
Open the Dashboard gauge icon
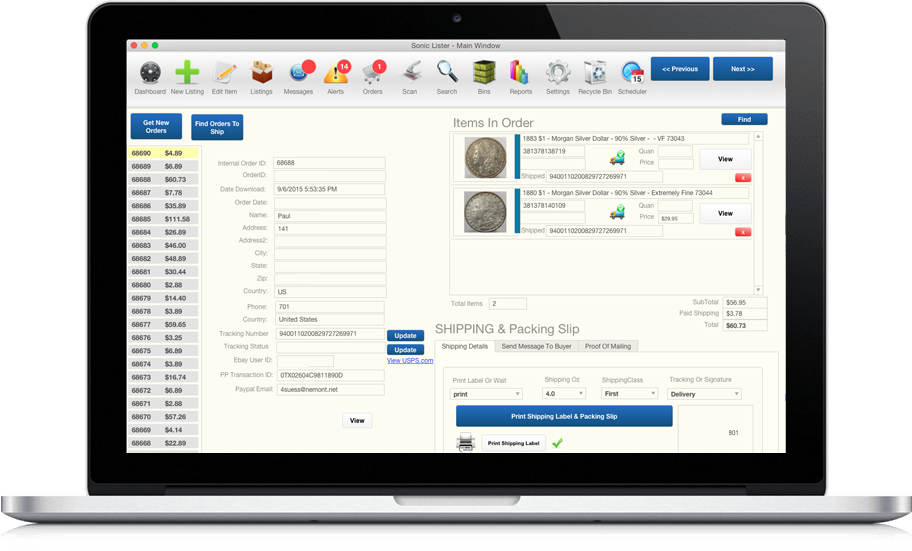pyautogui.click(x=150, y=73)
